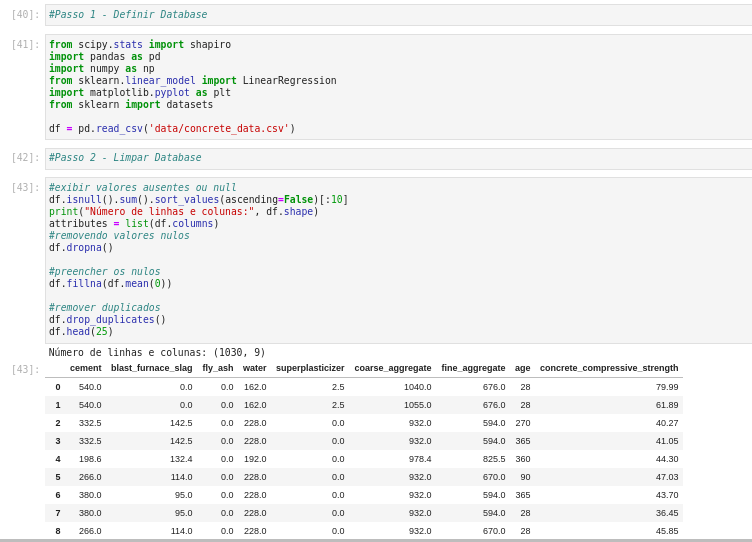Click row index 8 of the dataframe

click(58, 531)
